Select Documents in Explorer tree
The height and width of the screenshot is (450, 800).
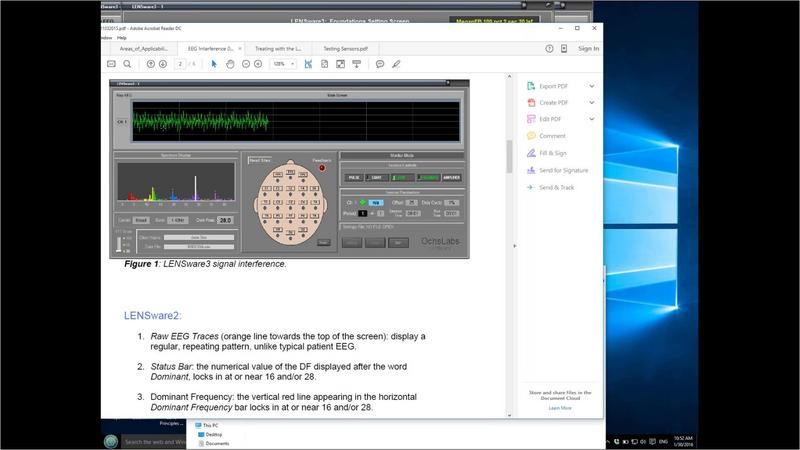coord(214,443)
